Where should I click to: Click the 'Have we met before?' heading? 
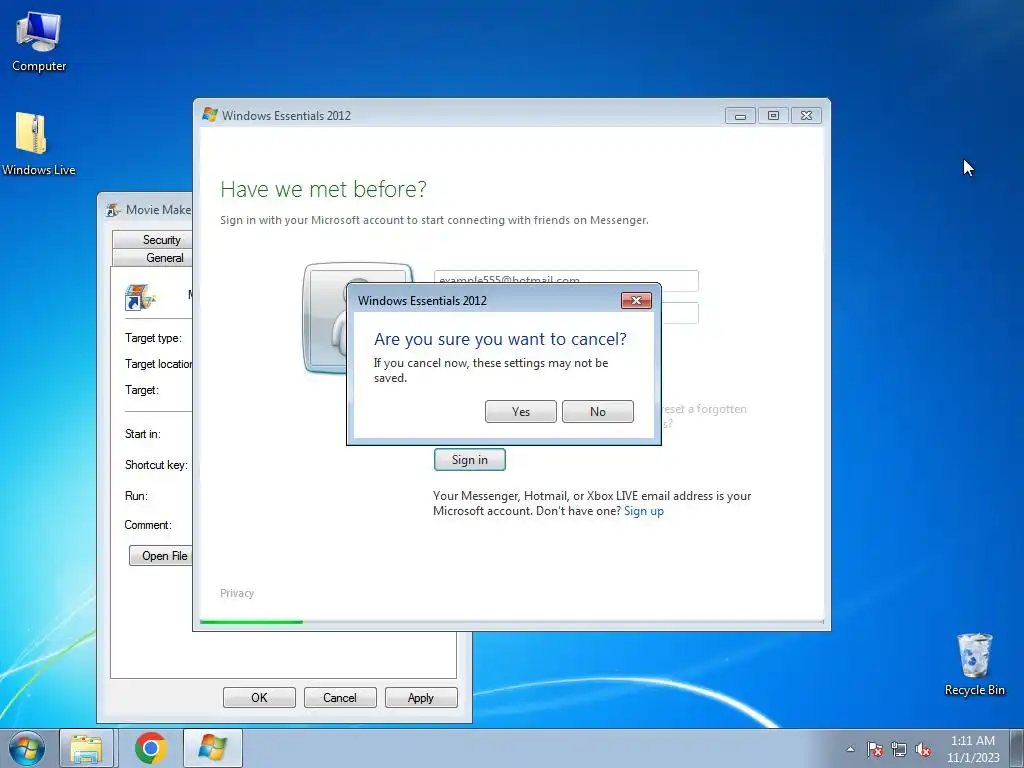point(323,189)
